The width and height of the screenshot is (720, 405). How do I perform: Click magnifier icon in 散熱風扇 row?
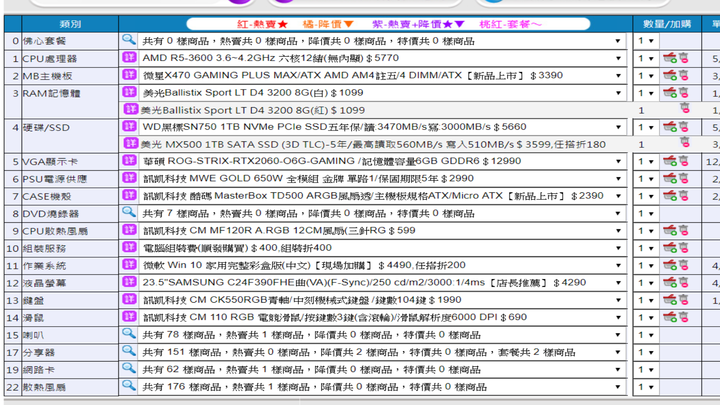(129, 386)
